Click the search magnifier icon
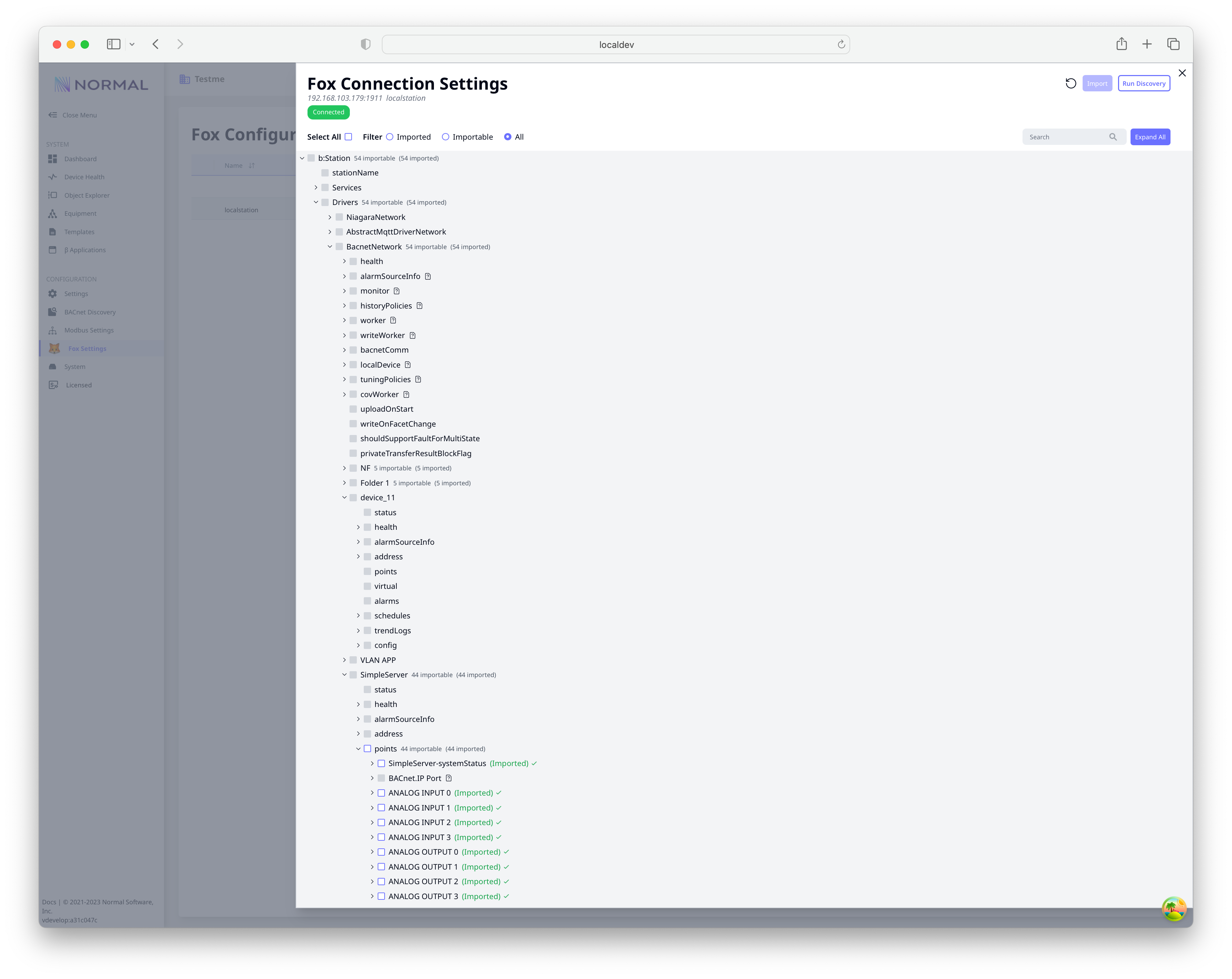This screenshot has width=1232, height=979. click(1112, 137)
